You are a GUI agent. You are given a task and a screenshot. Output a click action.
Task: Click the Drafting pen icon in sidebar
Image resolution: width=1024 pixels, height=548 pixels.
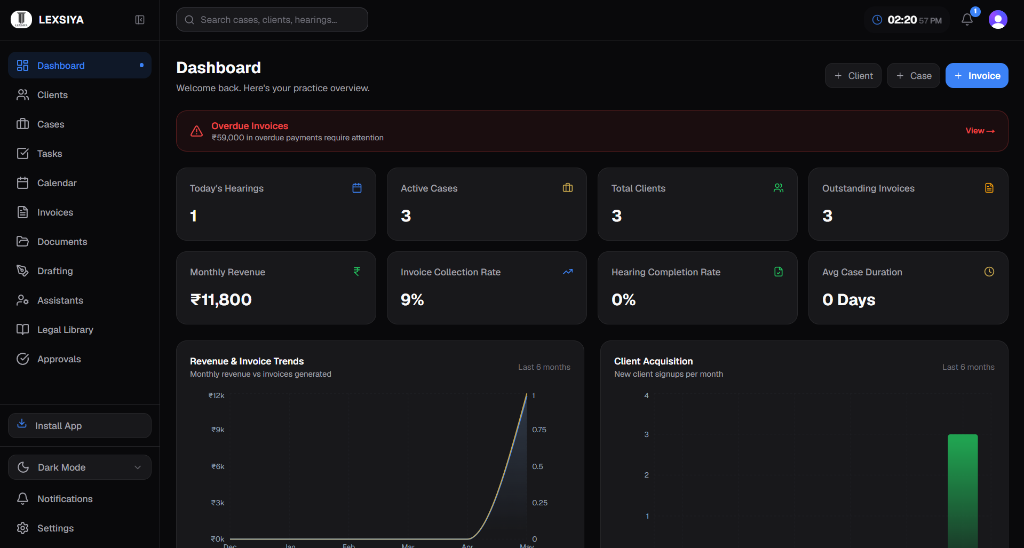tap(23, 271)
